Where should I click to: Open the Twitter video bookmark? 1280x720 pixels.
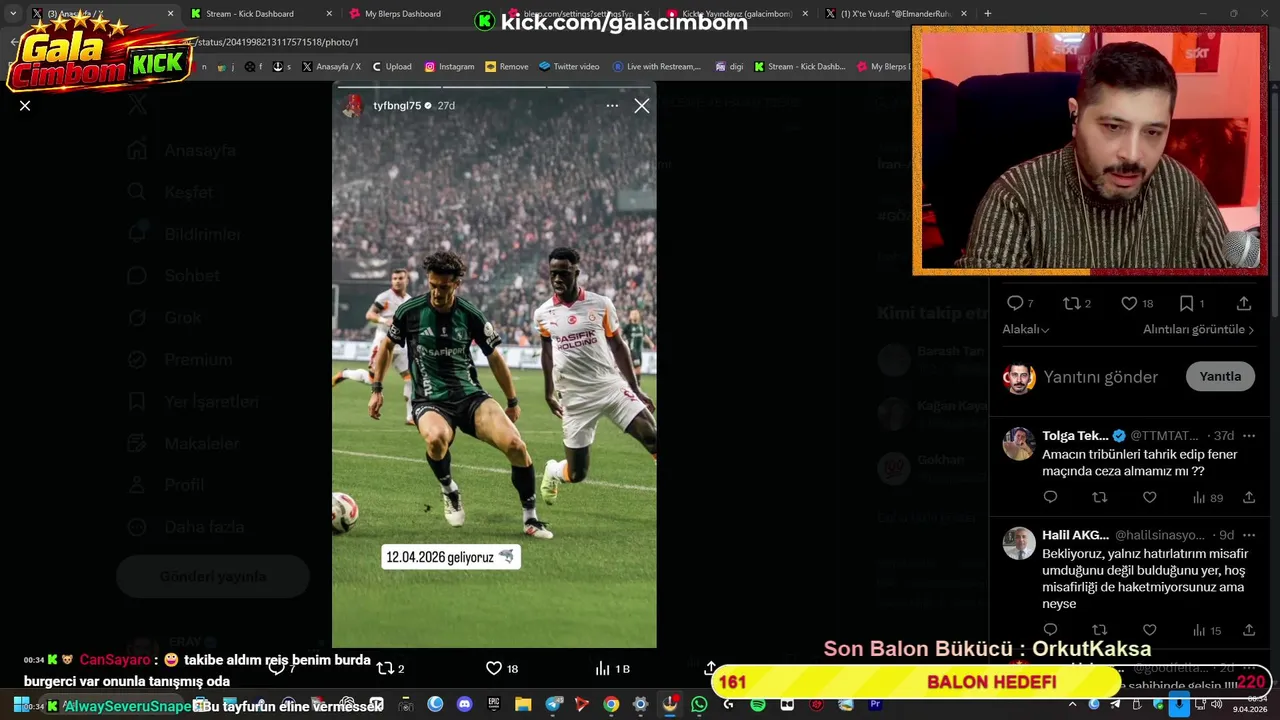pos(569,67)
